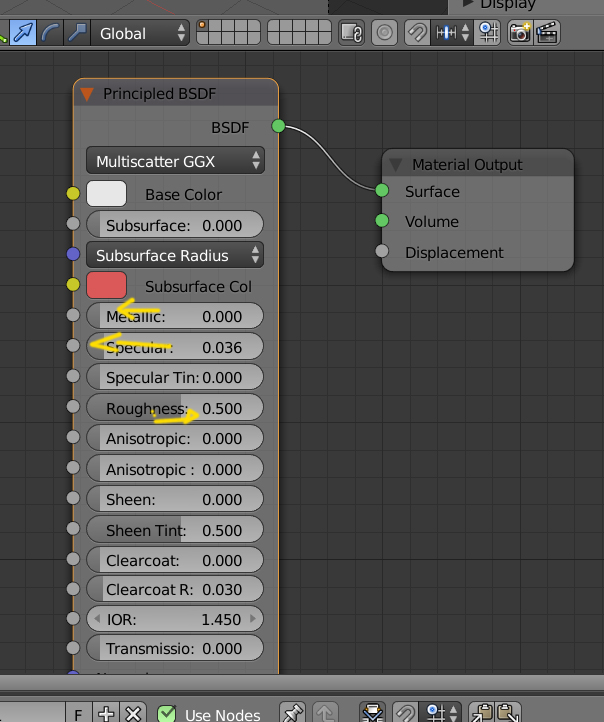This screenshot has width=604, height=722.
Task: Activate the scale manipulator icon
Action: tap(76, 33)
